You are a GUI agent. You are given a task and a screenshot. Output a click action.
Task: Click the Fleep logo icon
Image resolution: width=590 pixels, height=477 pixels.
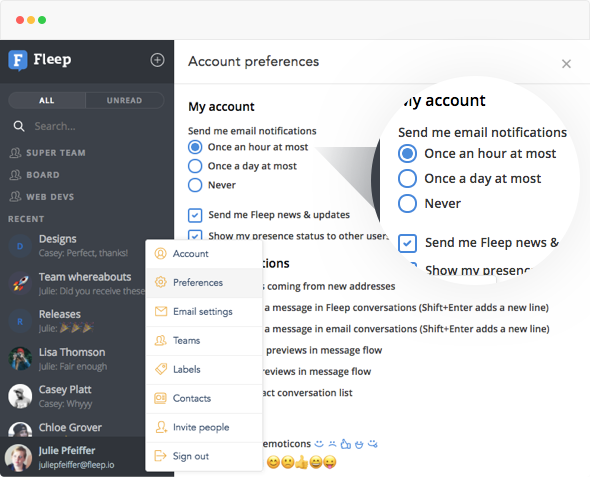pos(18,60)
